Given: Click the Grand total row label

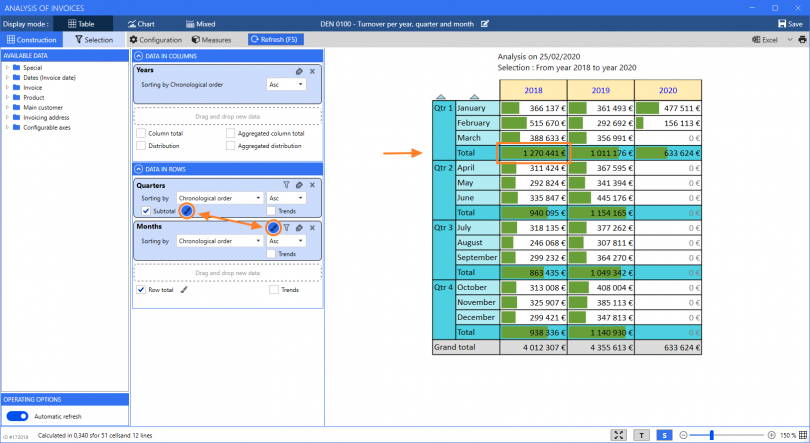Looking at the screenshot, I should tap(466, 347).
